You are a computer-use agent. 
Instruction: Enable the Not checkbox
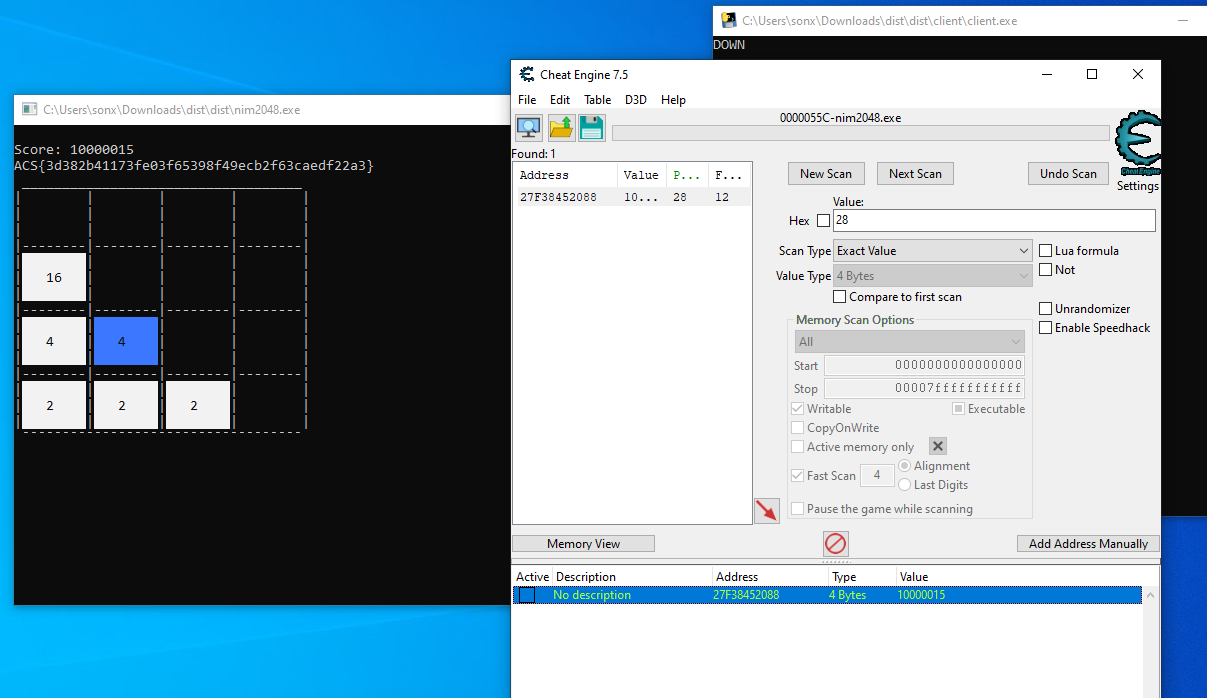1046,270
